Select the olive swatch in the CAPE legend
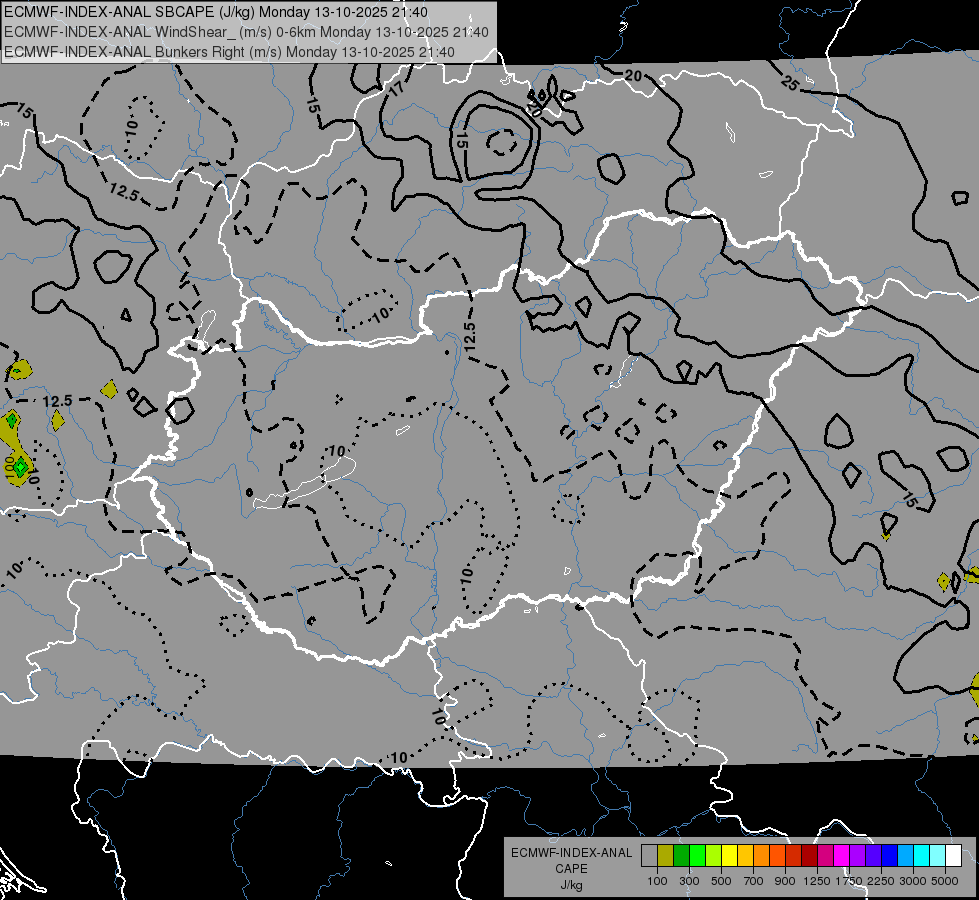This screenshot has width=979, height=900. pyautogui.click(x=666, y=856)
